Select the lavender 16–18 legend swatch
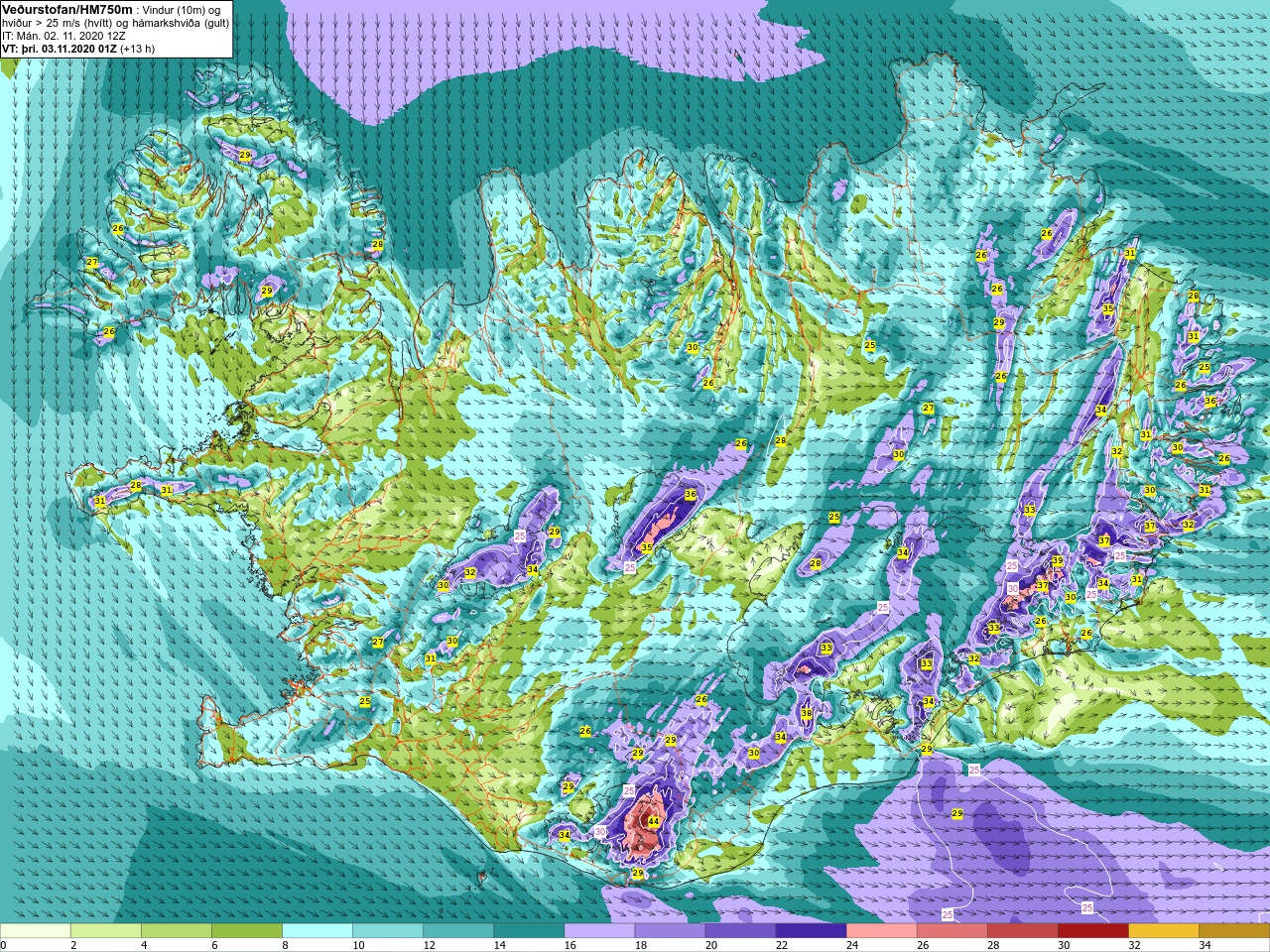 click(599, 931)
